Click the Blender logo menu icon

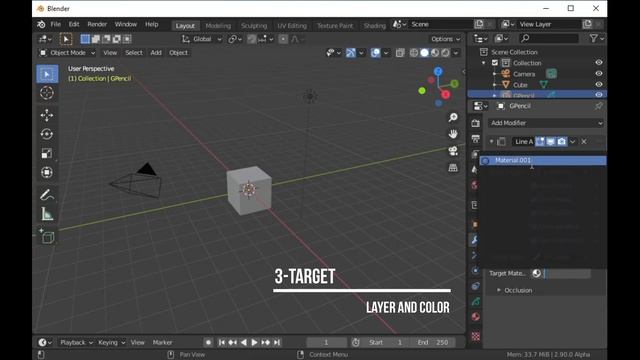click(41, 24)
